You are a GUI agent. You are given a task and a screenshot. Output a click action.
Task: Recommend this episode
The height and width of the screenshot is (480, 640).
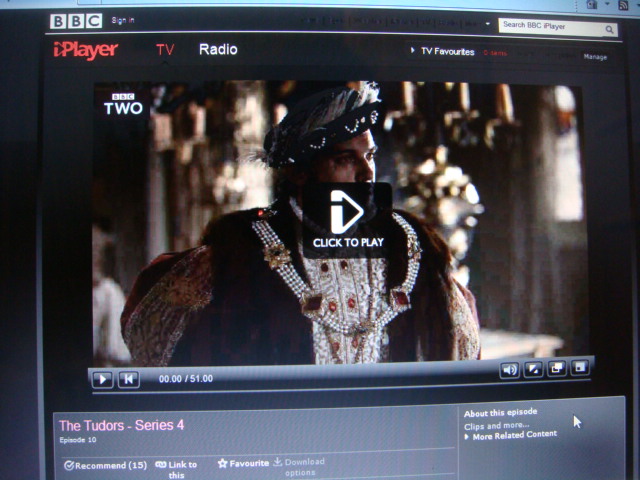point(105,465)
